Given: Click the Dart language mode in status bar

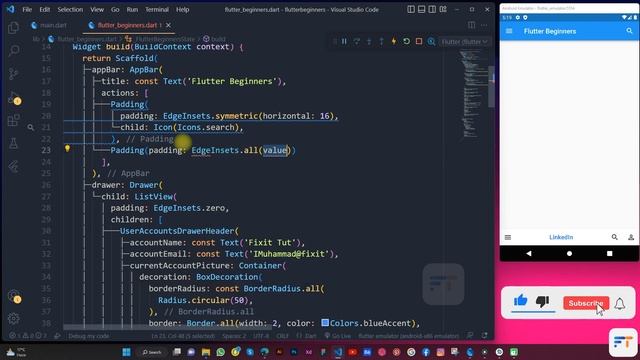Looking at the screenshot, I should point(306,336).
